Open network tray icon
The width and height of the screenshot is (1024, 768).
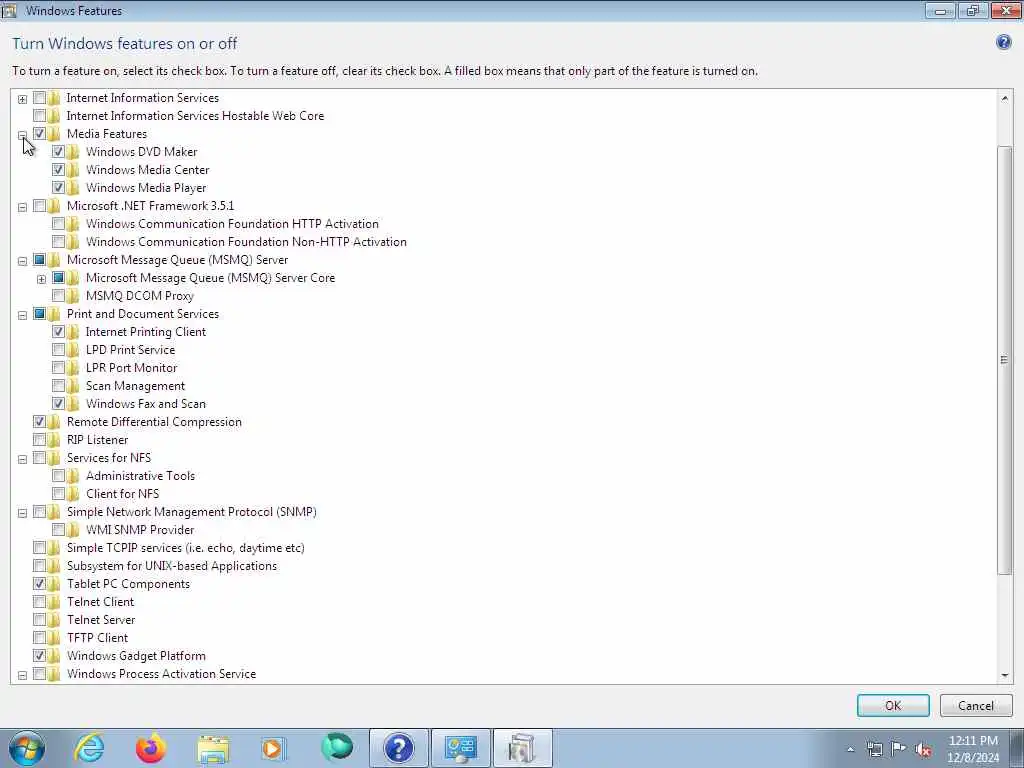coord(874,749)
